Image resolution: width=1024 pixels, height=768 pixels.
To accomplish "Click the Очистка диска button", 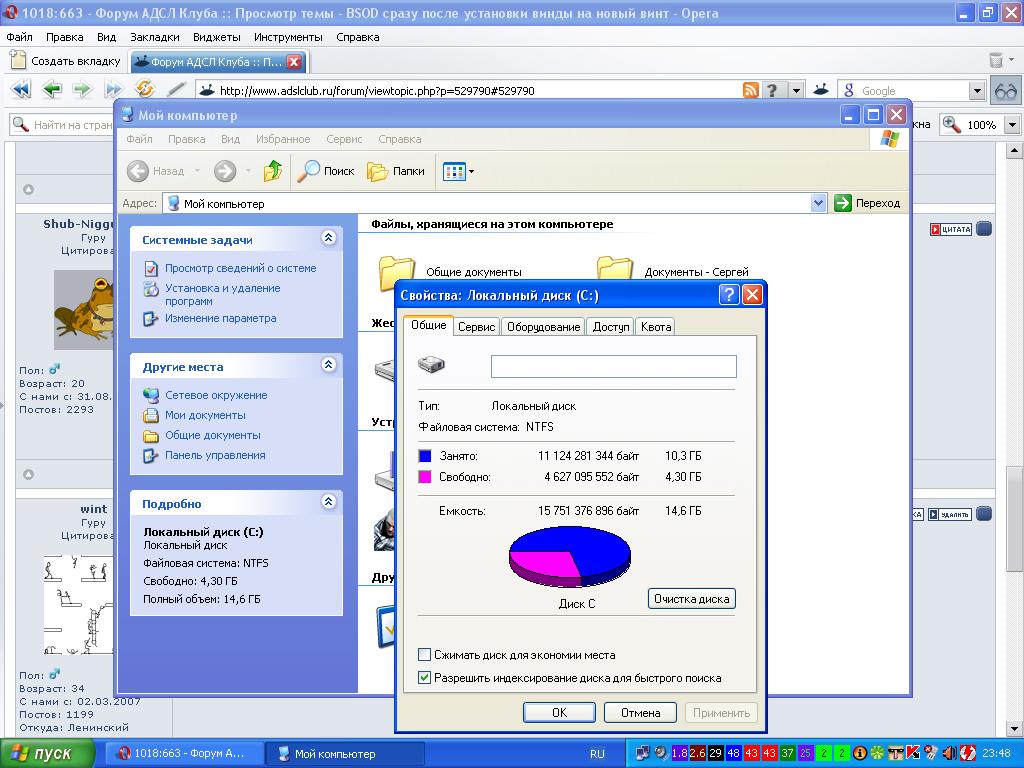I will pos(691,599).
